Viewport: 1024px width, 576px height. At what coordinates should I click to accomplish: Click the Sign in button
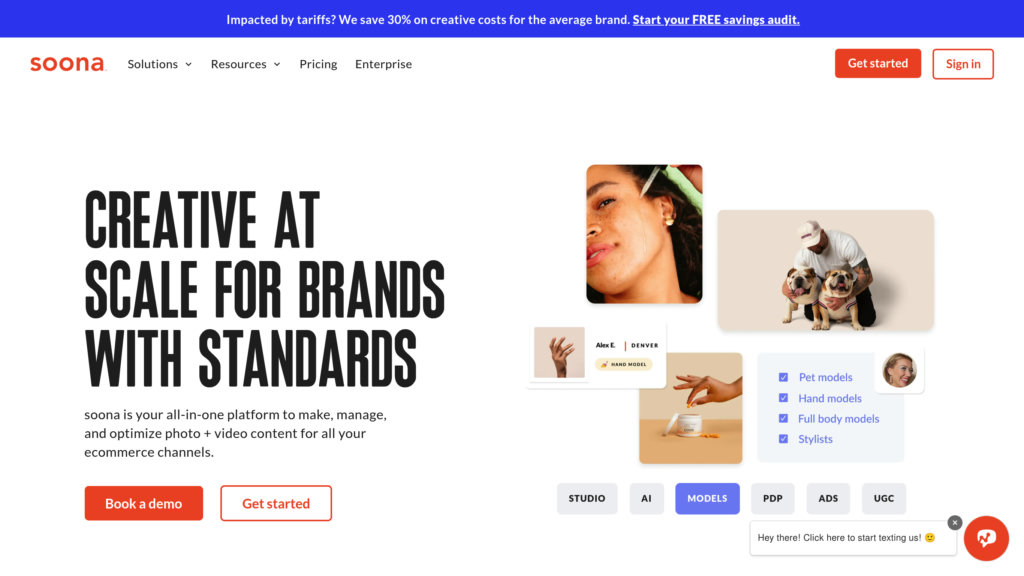point(963,64)
